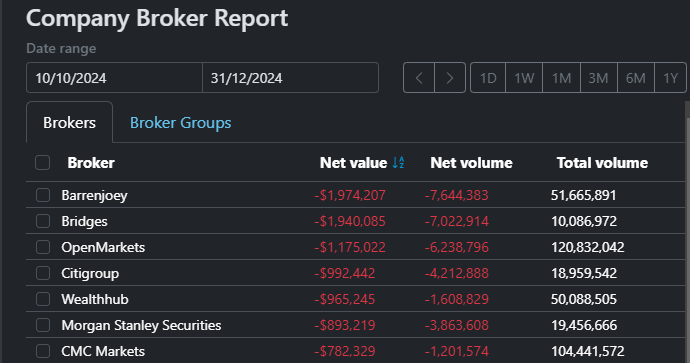Check the Citigroup row checkbox
This screenshot has height=363, width=690.
coord(43,273)
